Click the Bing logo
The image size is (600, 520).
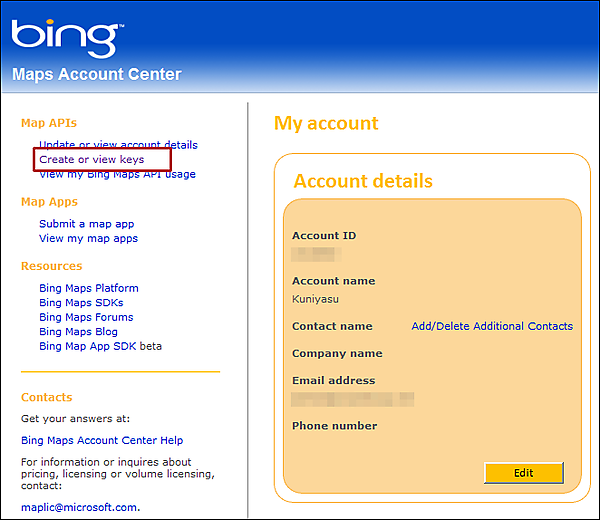67,38
